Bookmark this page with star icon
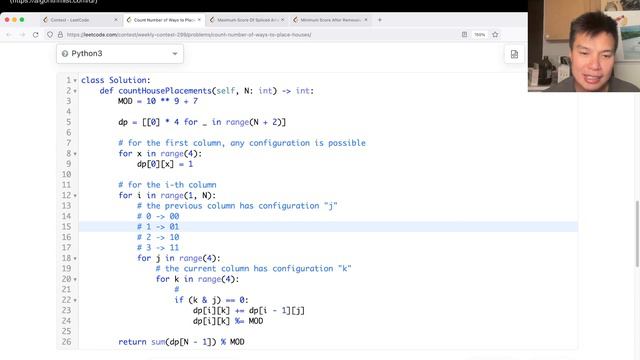This screenshot has width=640, height=360. point(495,35)
